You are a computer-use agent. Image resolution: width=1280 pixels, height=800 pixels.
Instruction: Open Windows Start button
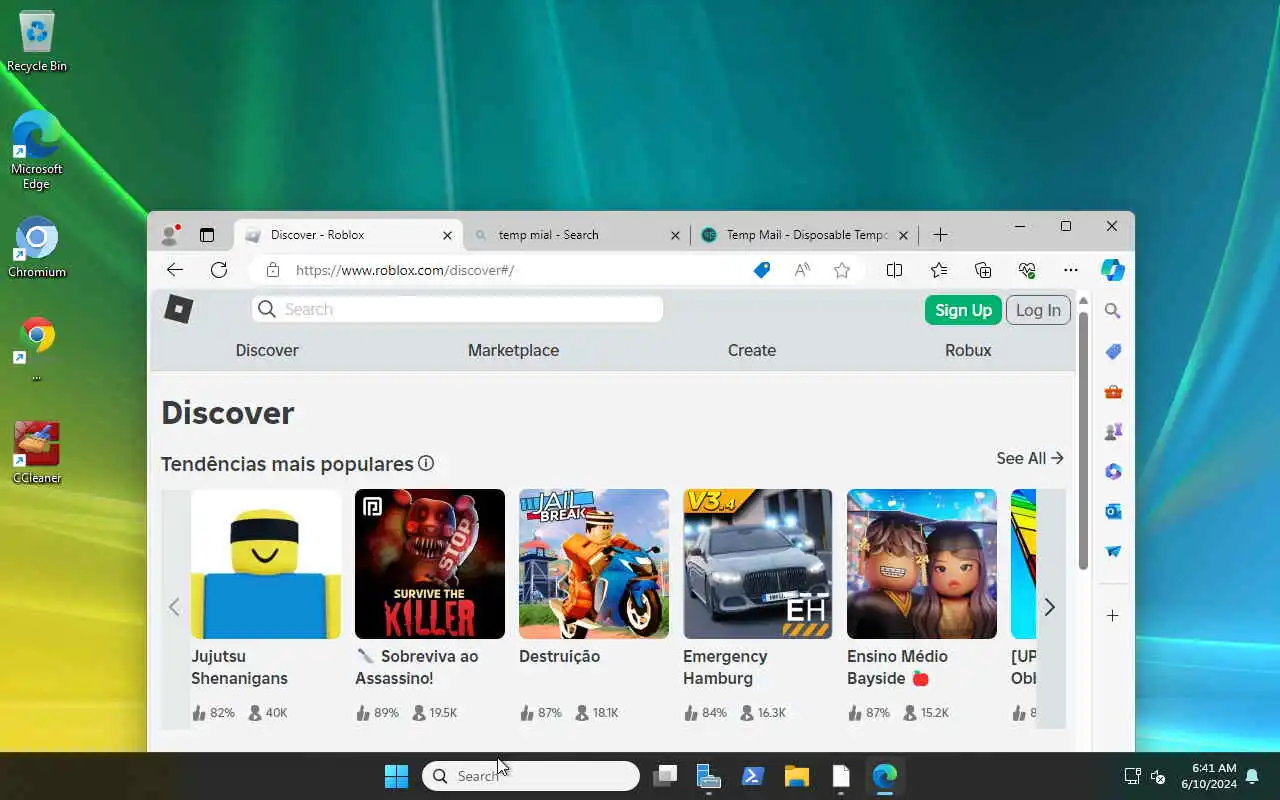397,776
